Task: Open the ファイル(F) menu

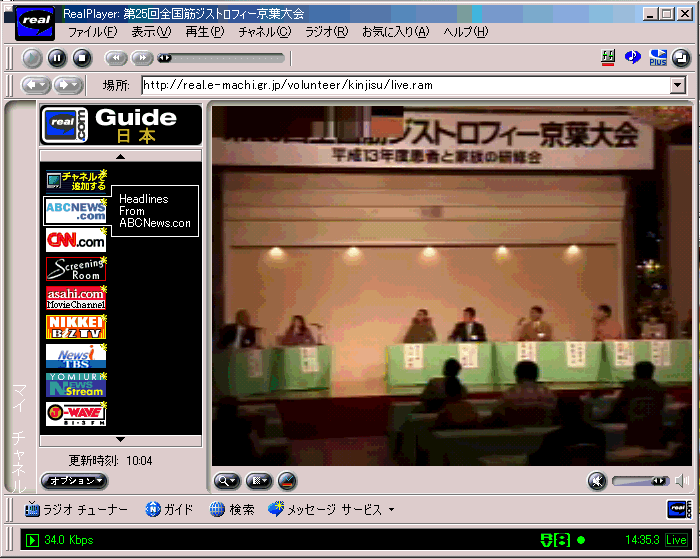Action: point(92,32)
